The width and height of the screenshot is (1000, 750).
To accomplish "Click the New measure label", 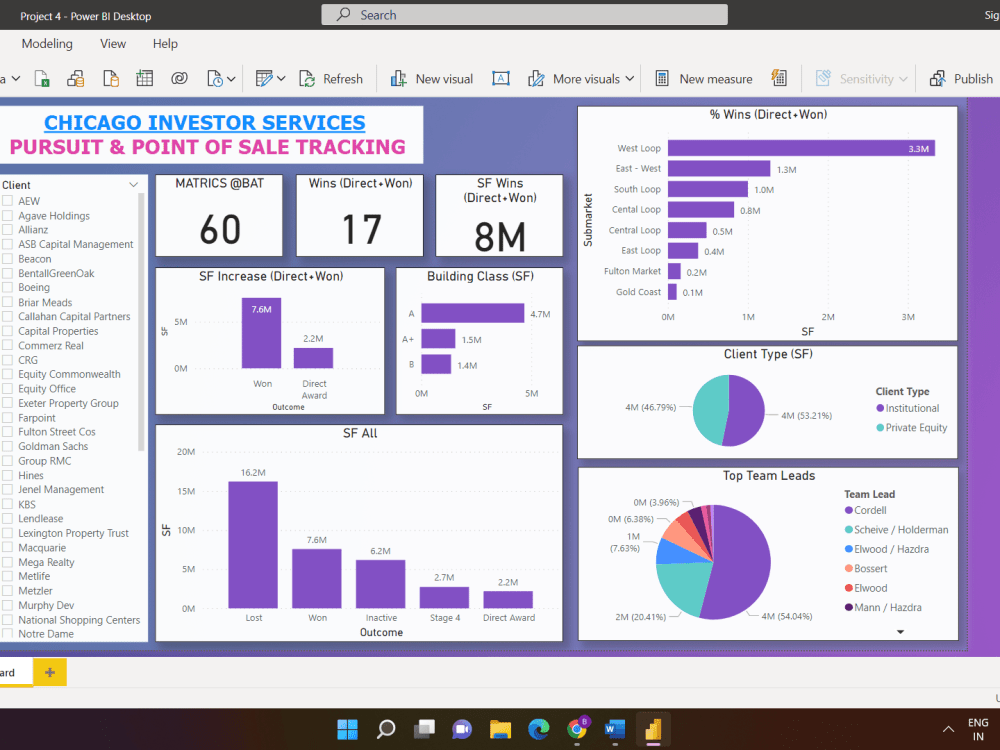I will coord(716,79).
